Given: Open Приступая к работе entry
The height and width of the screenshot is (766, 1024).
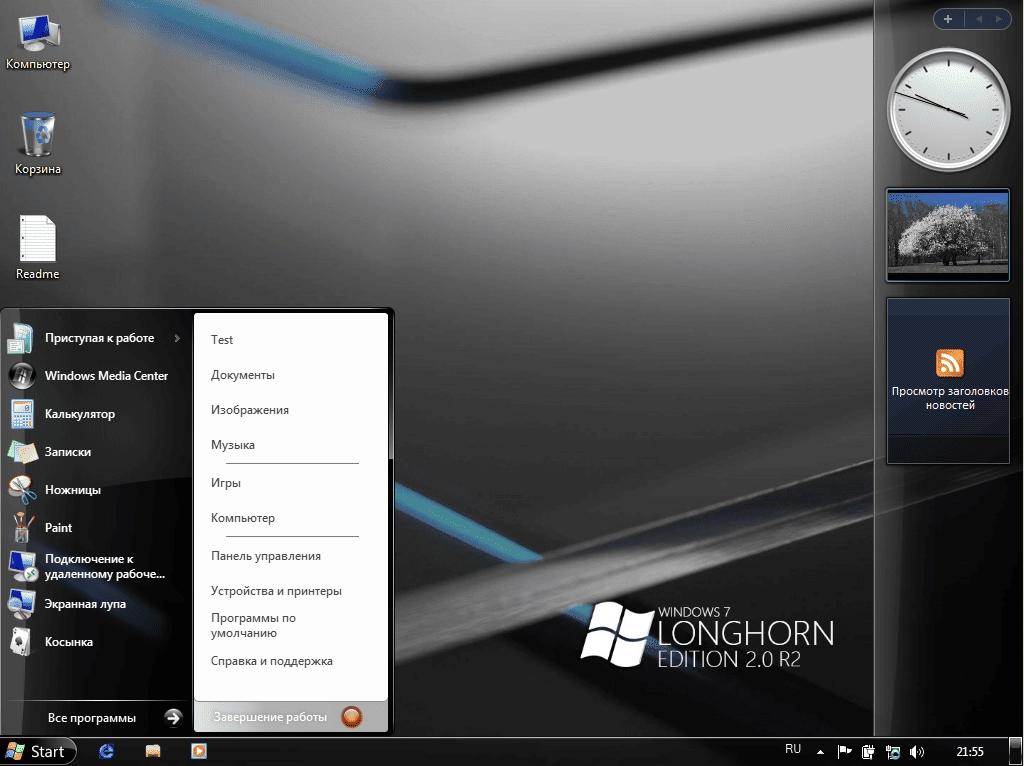Looking at the screenshot, I should pos(95,338).
